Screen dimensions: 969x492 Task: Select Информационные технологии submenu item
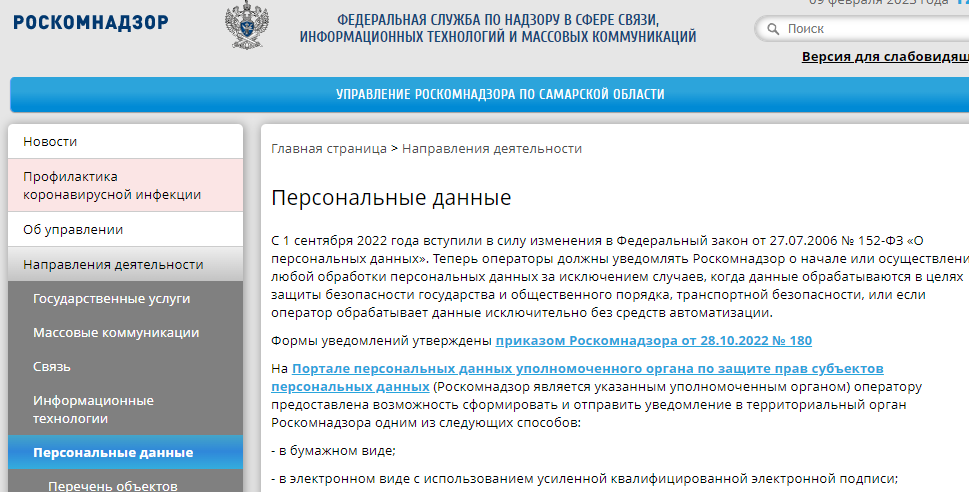point(125,409)
